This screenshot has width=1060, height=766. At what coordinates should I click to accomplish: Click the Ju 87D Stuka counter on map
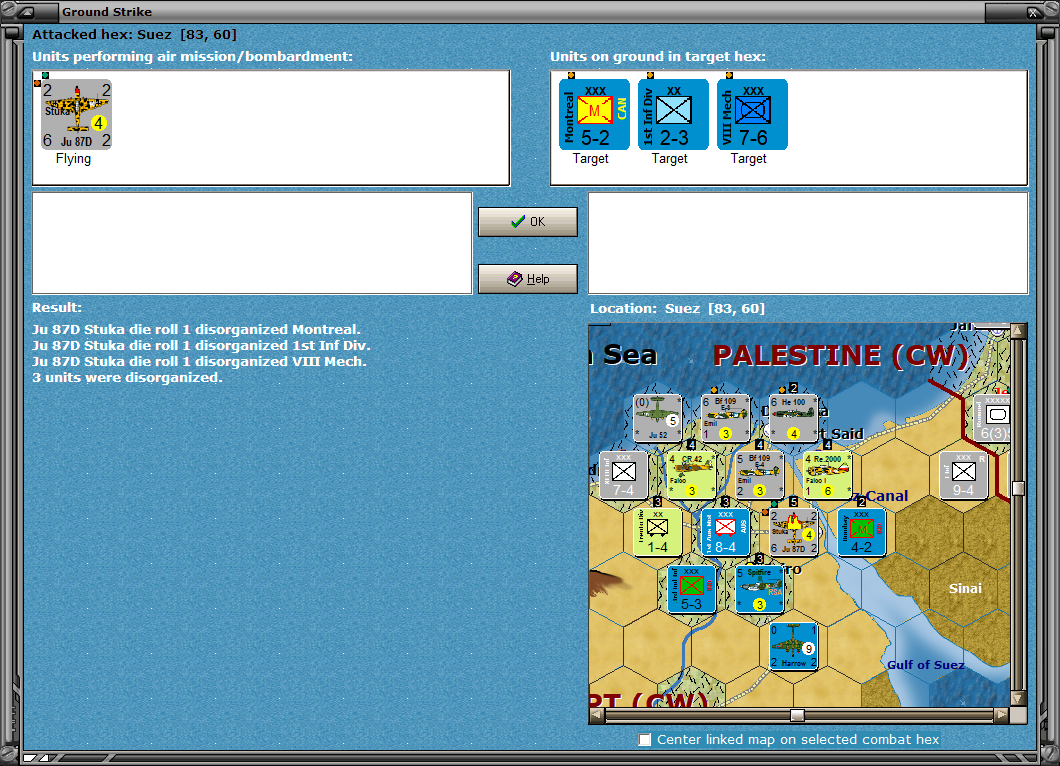coord(794,532)
